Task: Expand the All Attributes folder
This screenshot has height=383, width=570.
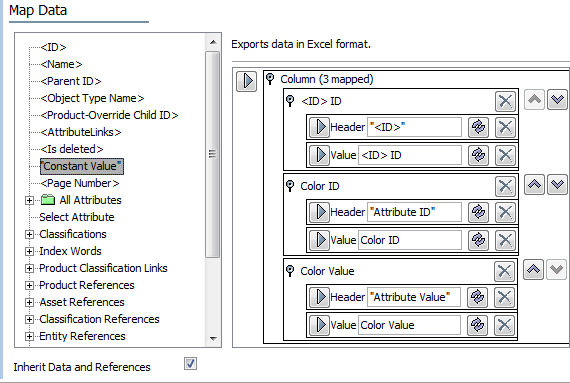Action: pos(29,201)
